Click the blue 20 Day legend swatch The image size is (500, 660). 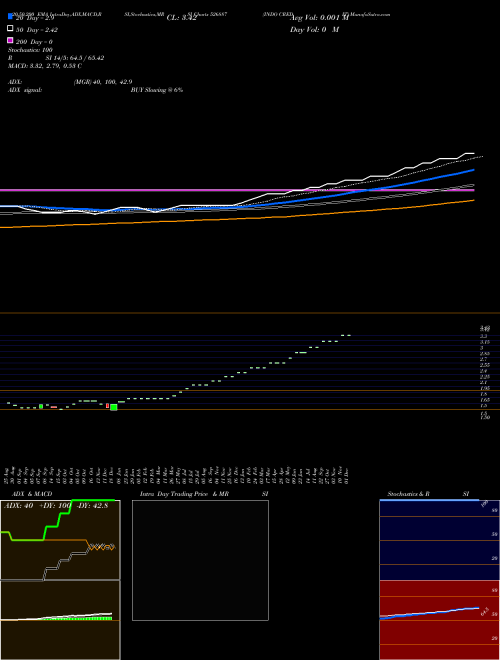pyautogui.click(x=10, y=16)
